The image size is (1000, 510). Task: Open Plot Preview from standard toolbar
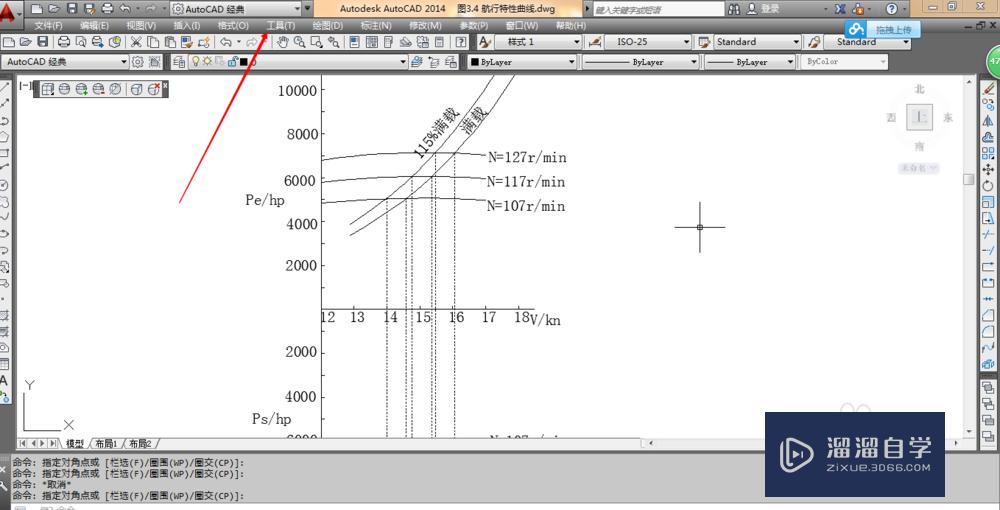point(81,42)
